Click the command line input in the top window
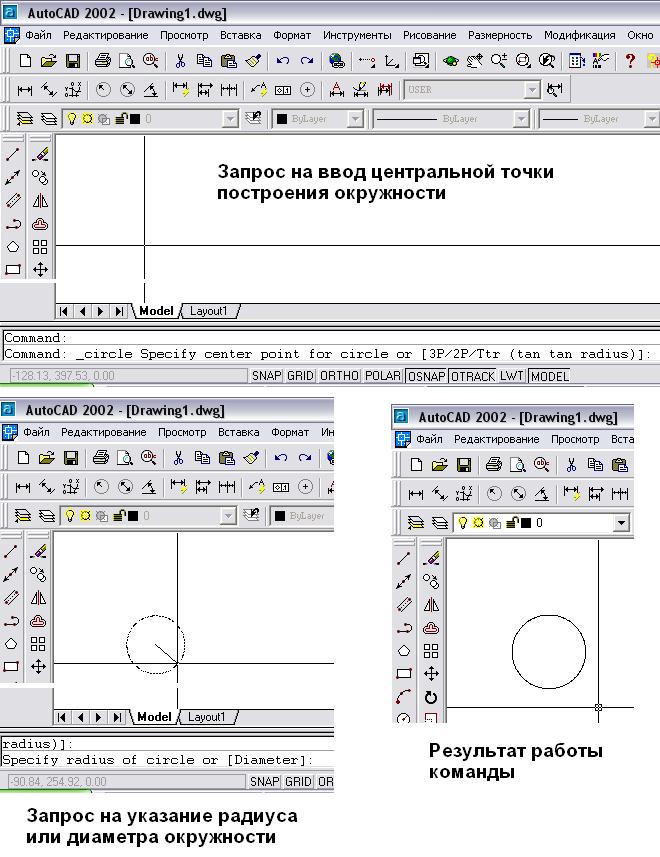Viewport: 660px width, 857px height. tap(330, 354)
